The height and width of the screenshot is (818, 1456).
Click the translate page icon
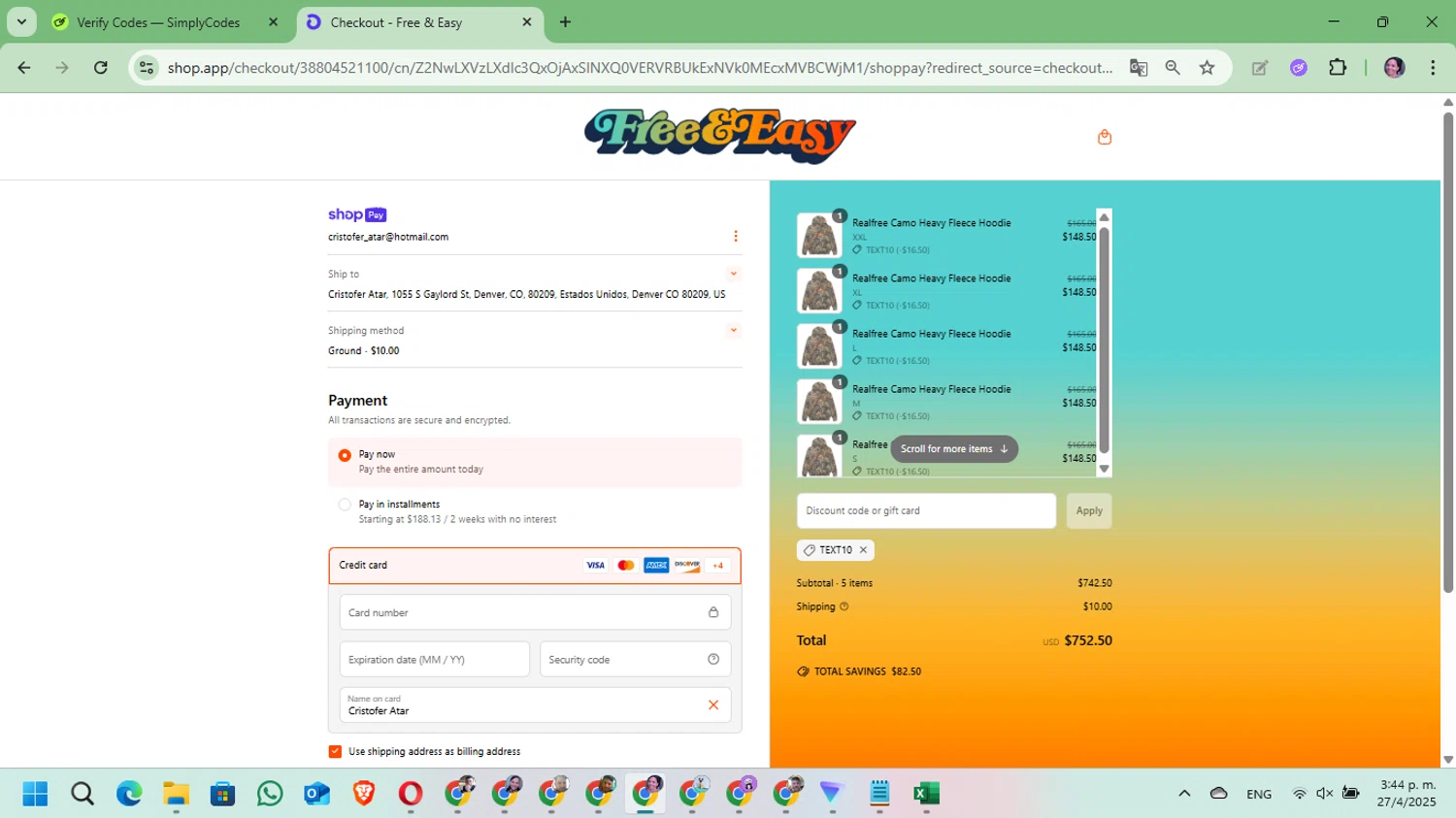pos(1139,67)
